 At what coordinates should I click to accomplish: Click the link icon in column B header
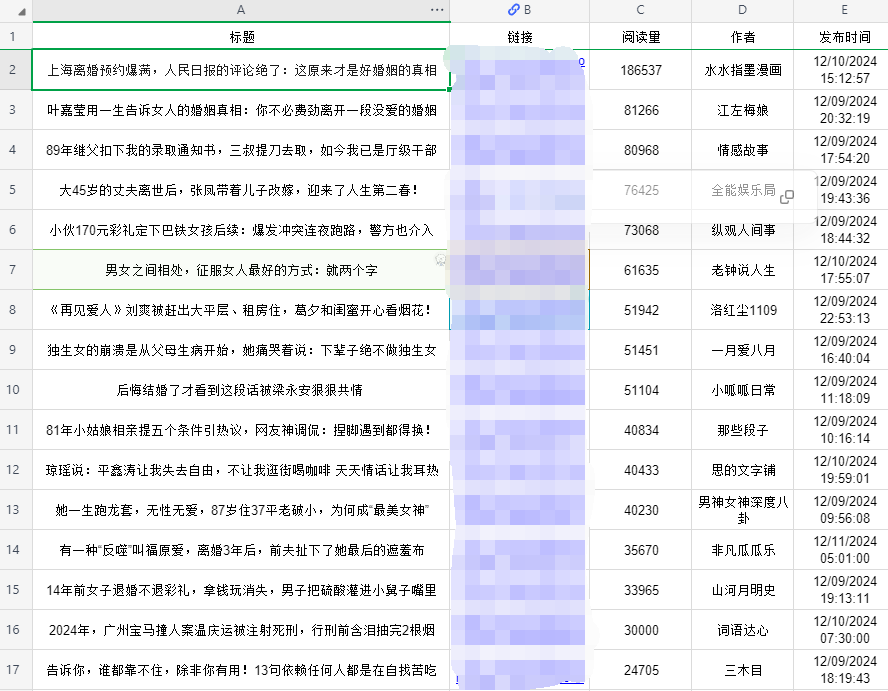click(513, 10)
